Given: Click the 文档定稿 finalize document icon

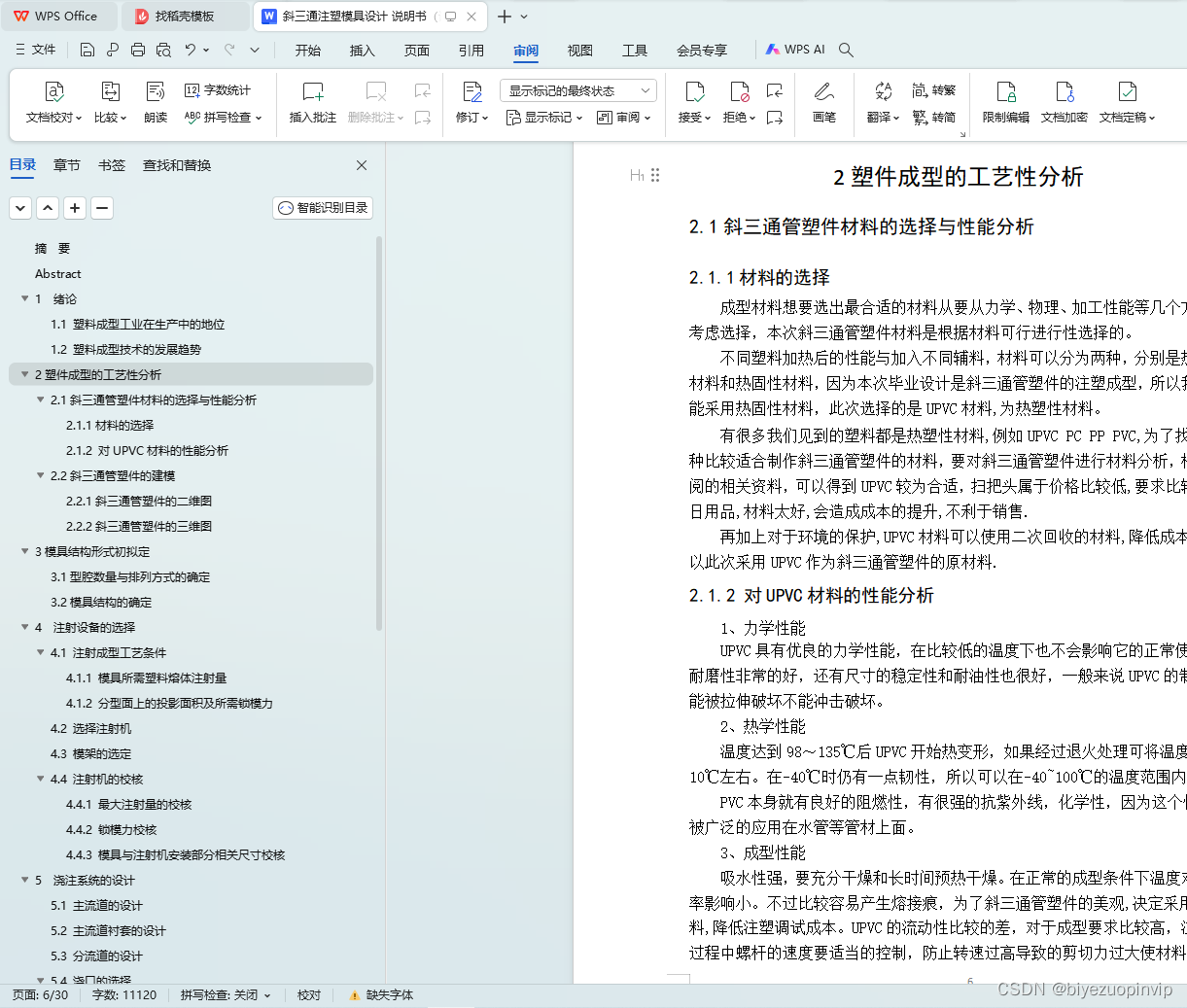Looking at the screenshot, I should 1127,92.
